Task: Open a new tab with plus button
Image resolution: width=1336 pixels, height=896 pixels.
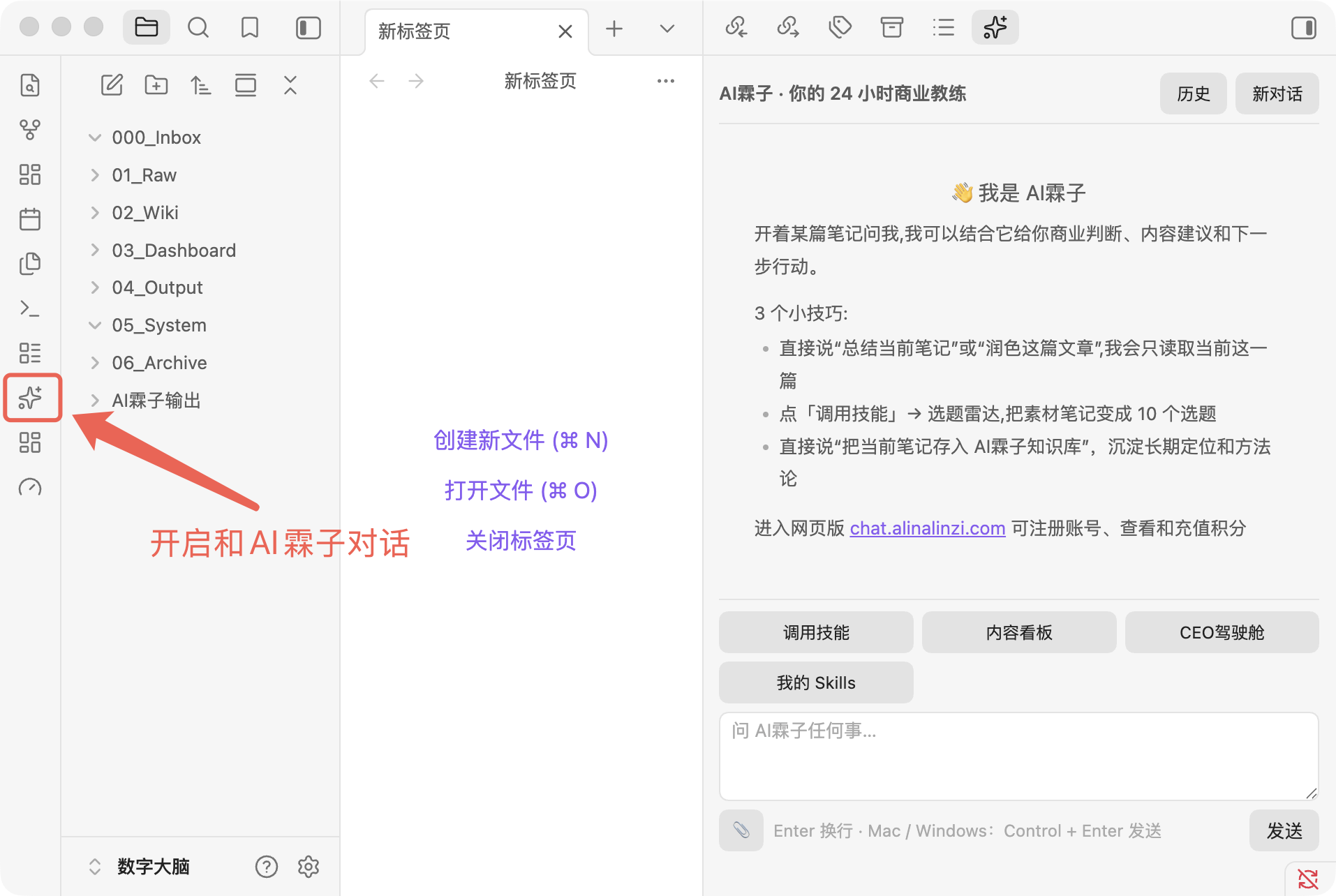Action: click(614, 29)
